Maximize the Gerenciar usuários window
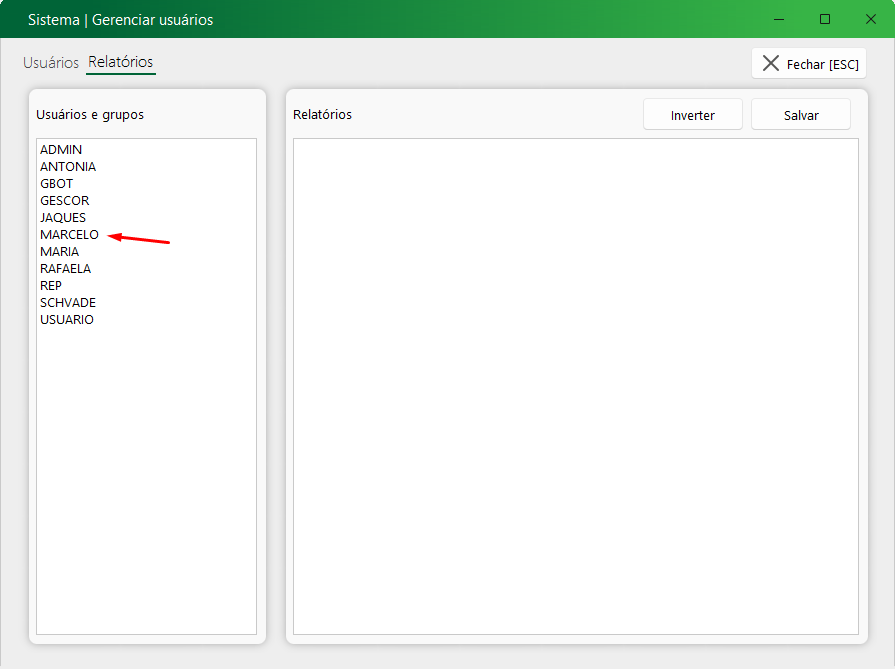Screen dimensions: 895x669 tap(825, 19)
